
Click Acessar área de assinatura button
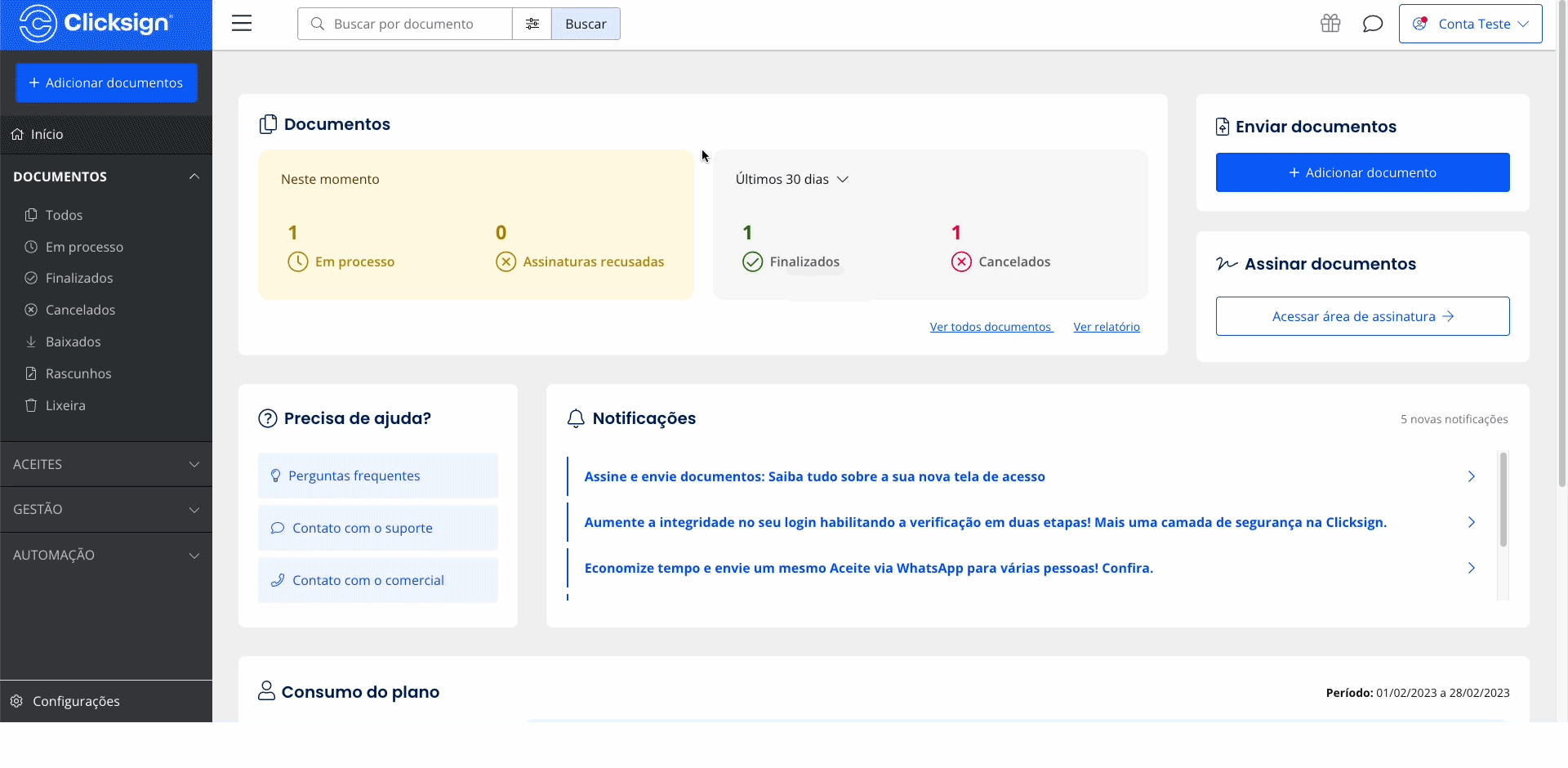point(1362,316)
